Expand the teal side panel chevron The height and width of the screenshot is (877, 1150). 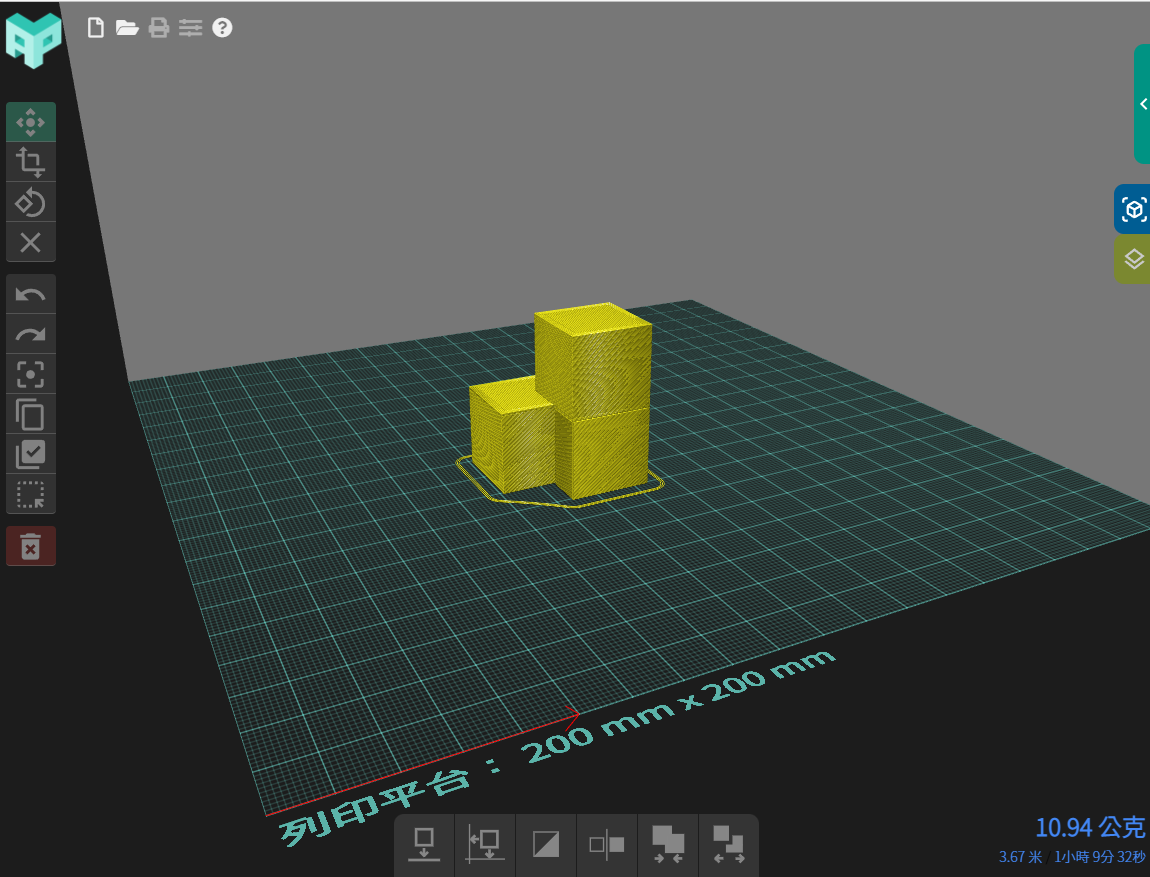coord(1143,104)
